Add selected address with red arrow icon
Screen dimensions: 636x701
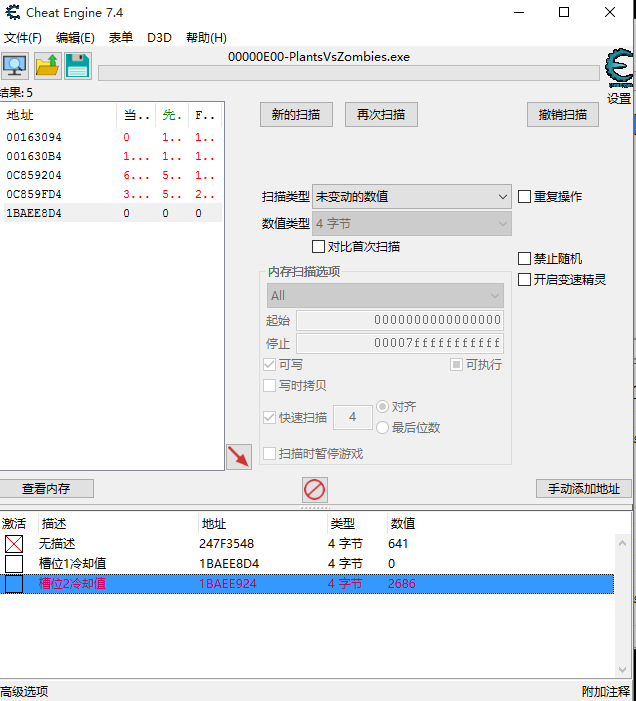tap(239, 457)
